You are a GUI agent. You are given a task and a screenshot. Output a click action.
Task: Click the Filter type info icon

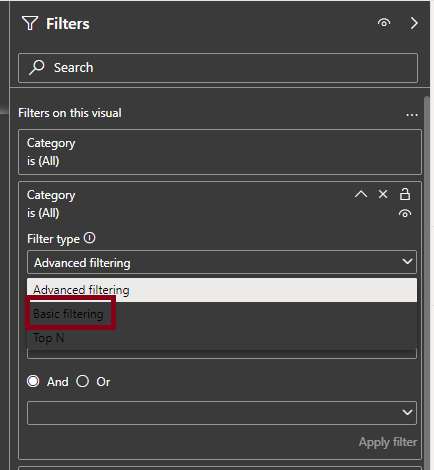click(x=89, y=238)
